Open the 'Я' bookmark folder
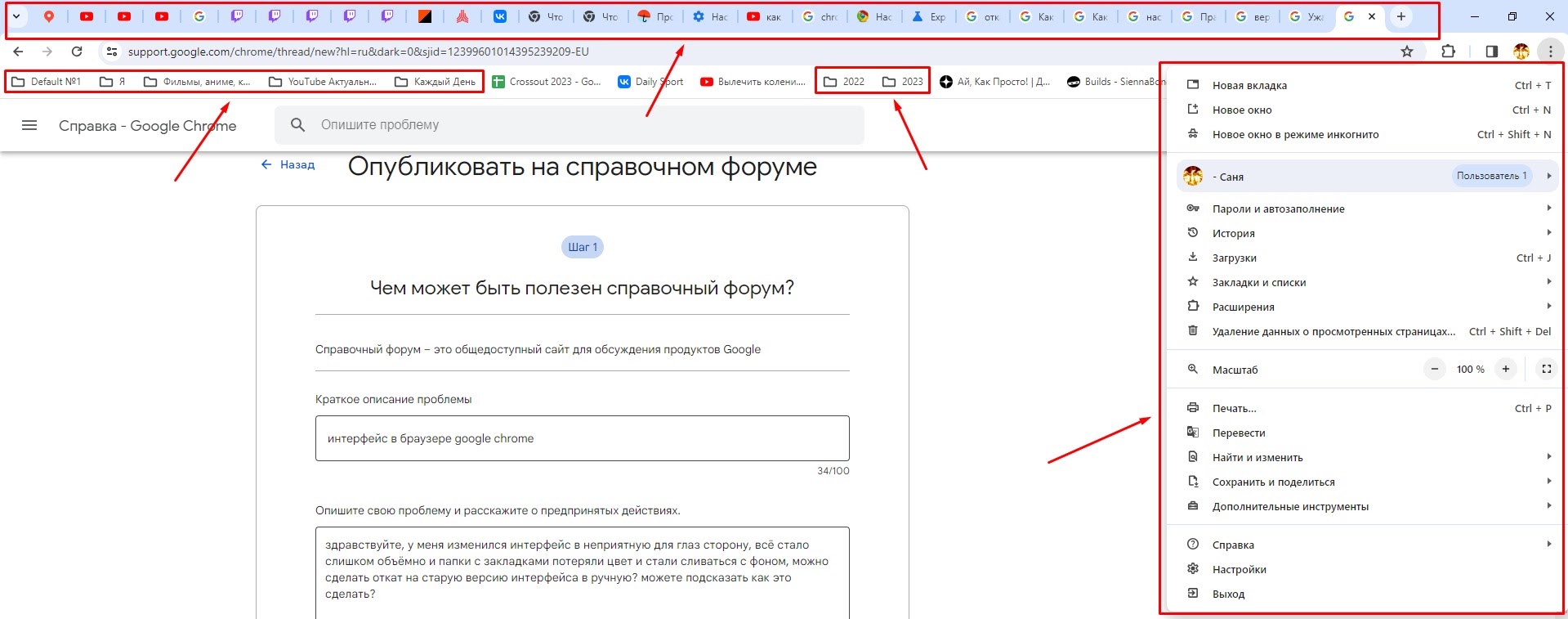This screenshot has width=1568, height=619. (x=113, y=82)
